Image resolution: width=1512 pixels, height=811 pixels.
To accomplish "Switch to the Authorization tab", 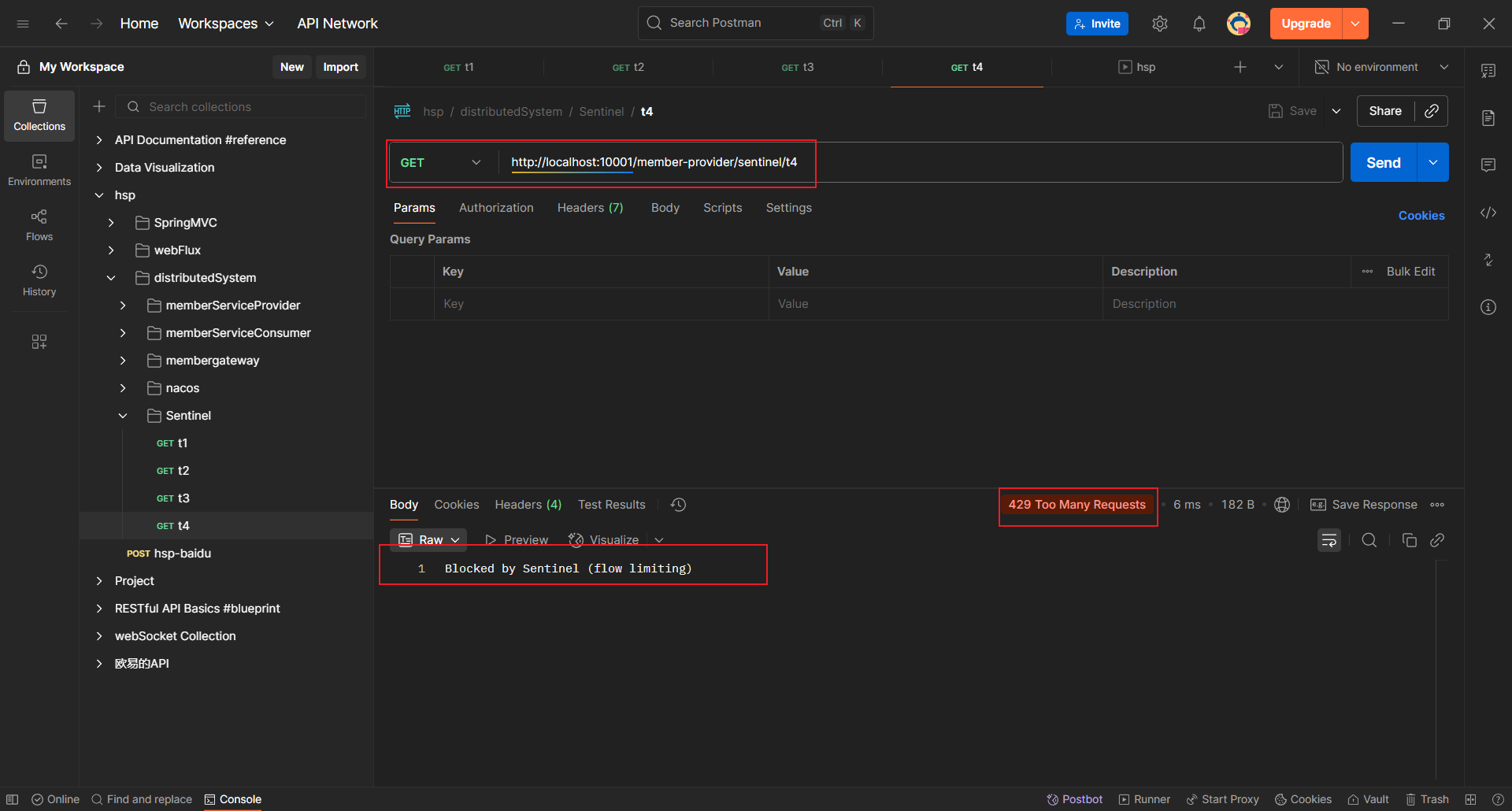I will point(496,208).
